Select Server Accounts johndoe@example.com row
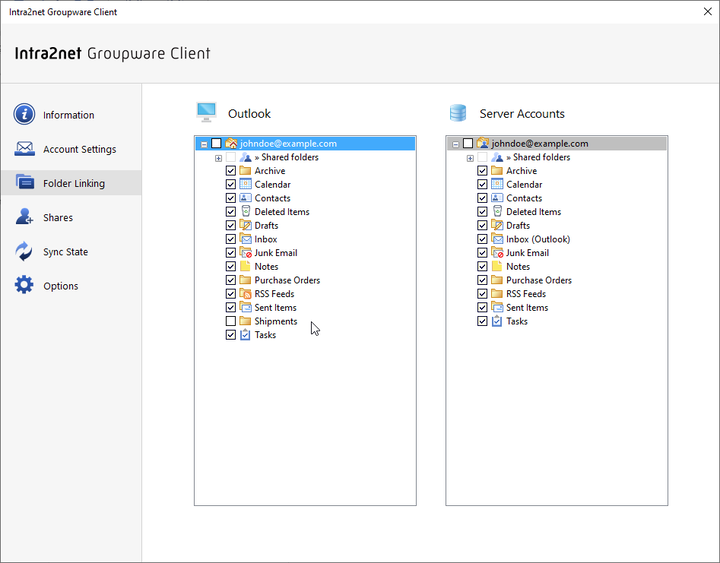The width and height of the screenshot is (720, 563). [557, 143]
